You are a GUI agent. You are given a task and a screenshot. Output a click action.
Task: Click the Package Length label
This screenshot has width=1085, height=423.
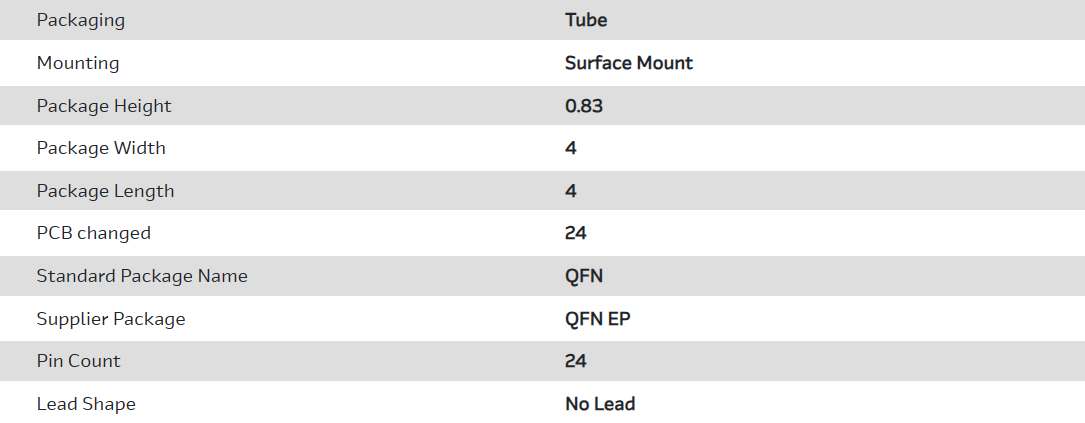pyautogui.click(x=105, y=191)
